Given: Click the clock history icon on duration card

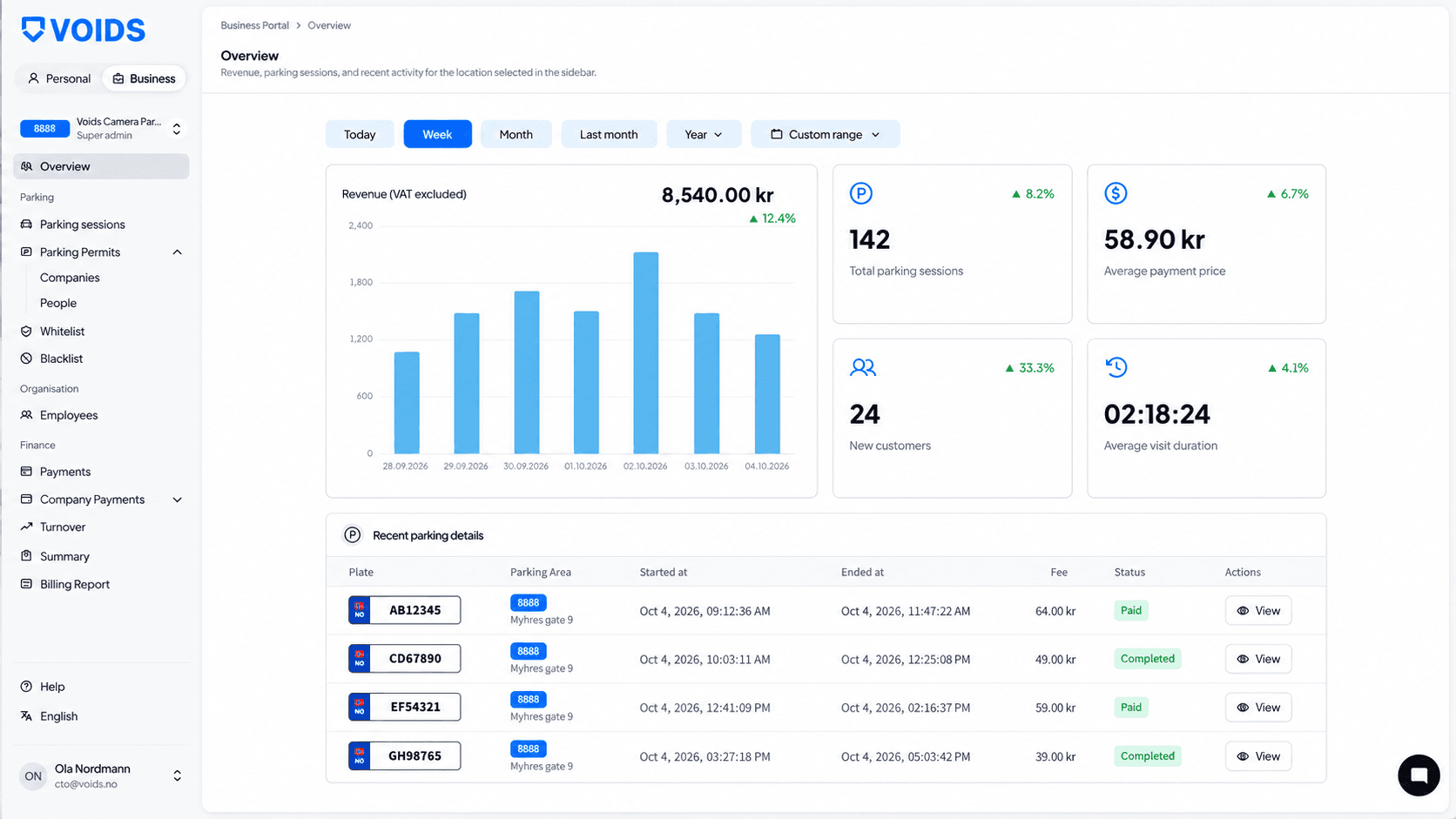Looking at the screenshot, I should (x=1116, y=367).
